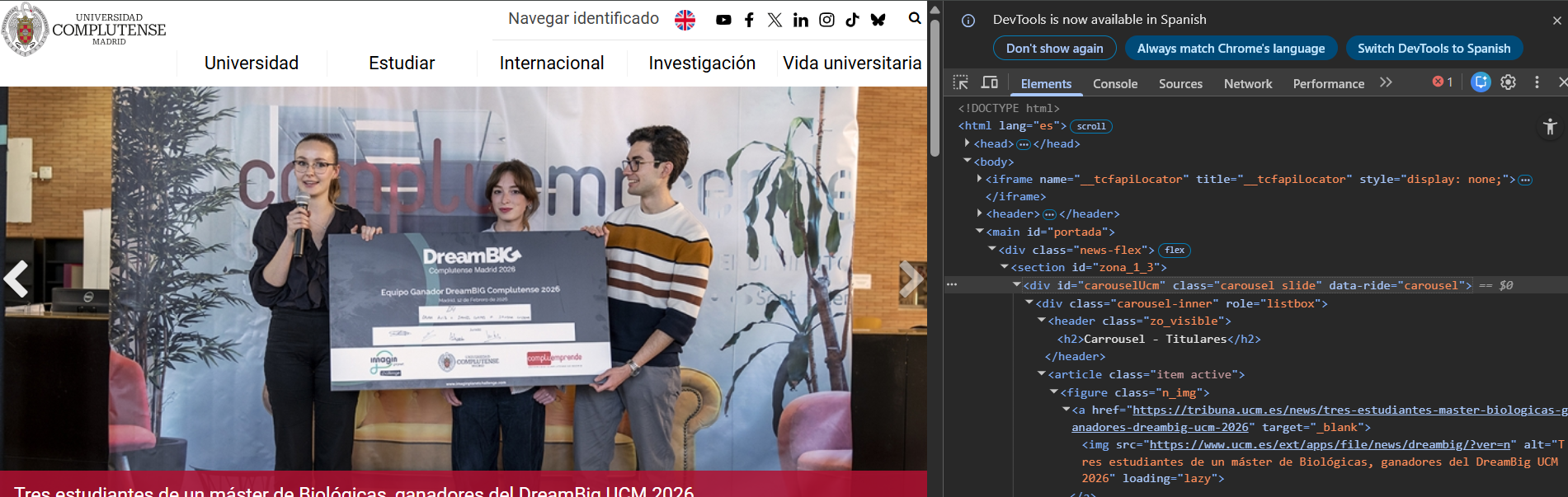Click the Bluesky butterfly icon
The width and height of the screenshot is (1568, 497).
878,20
